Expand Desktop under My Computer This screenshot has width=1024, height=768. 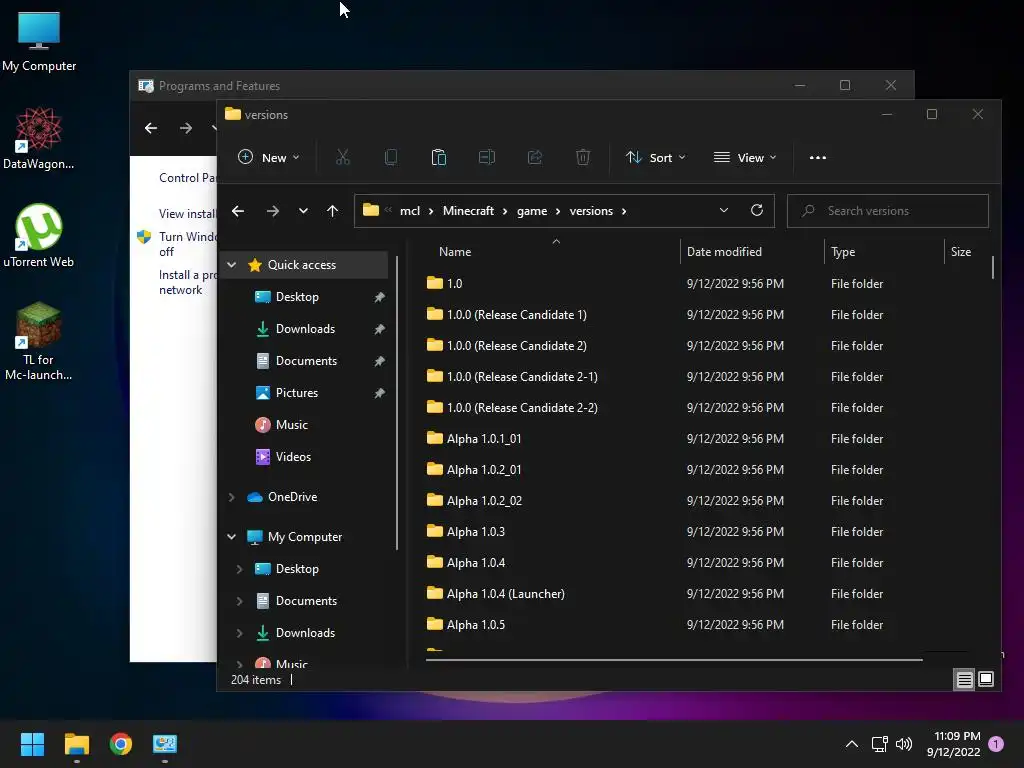pyautogui.click(x=240, y=569)
